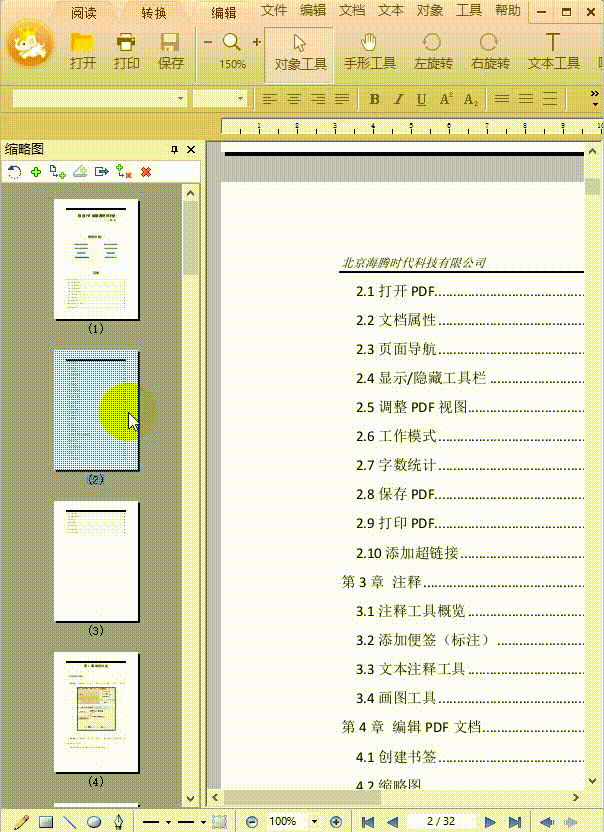Viewport: 604px width, 832px height.
Task: Click the bottom zoom out button
Action: click(x=252, y=822)
